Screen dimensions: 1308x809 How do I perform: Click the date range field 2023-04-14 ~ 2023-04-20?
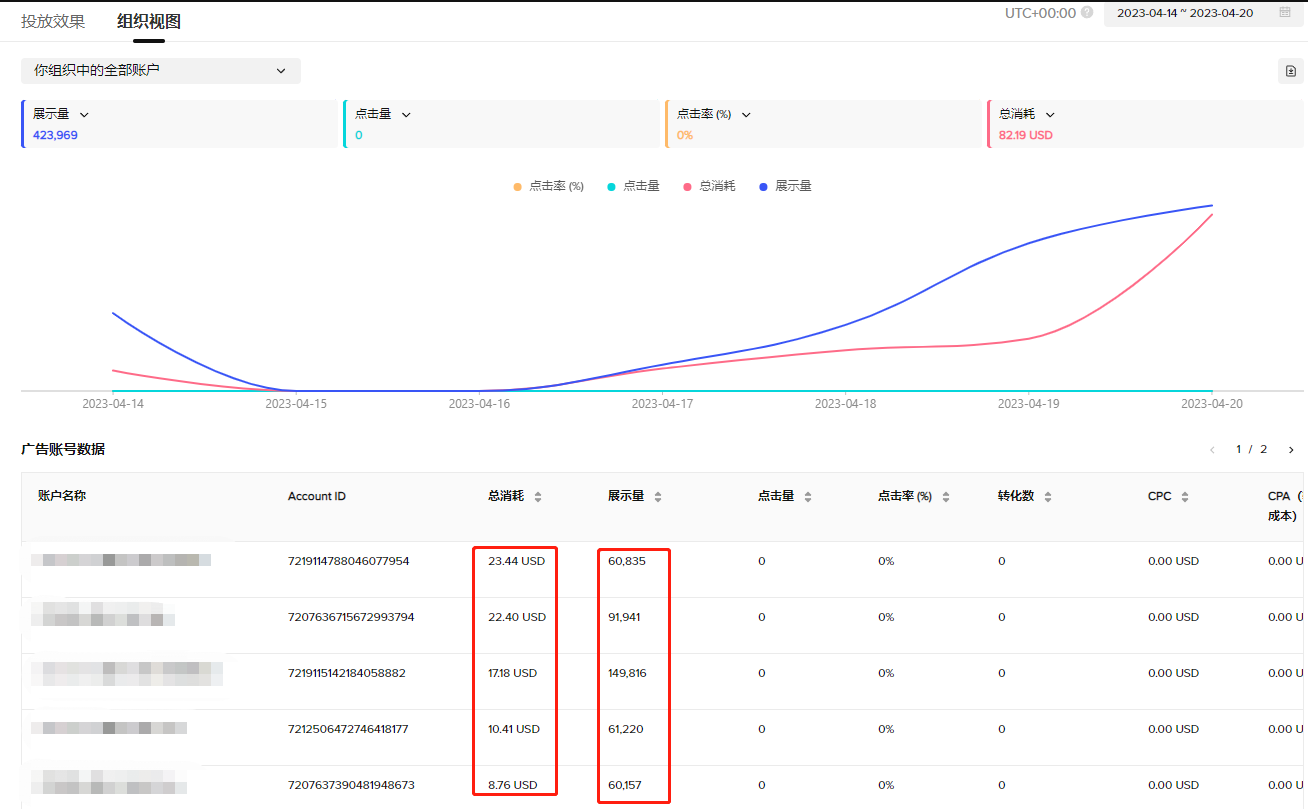tap(1184, 13)
